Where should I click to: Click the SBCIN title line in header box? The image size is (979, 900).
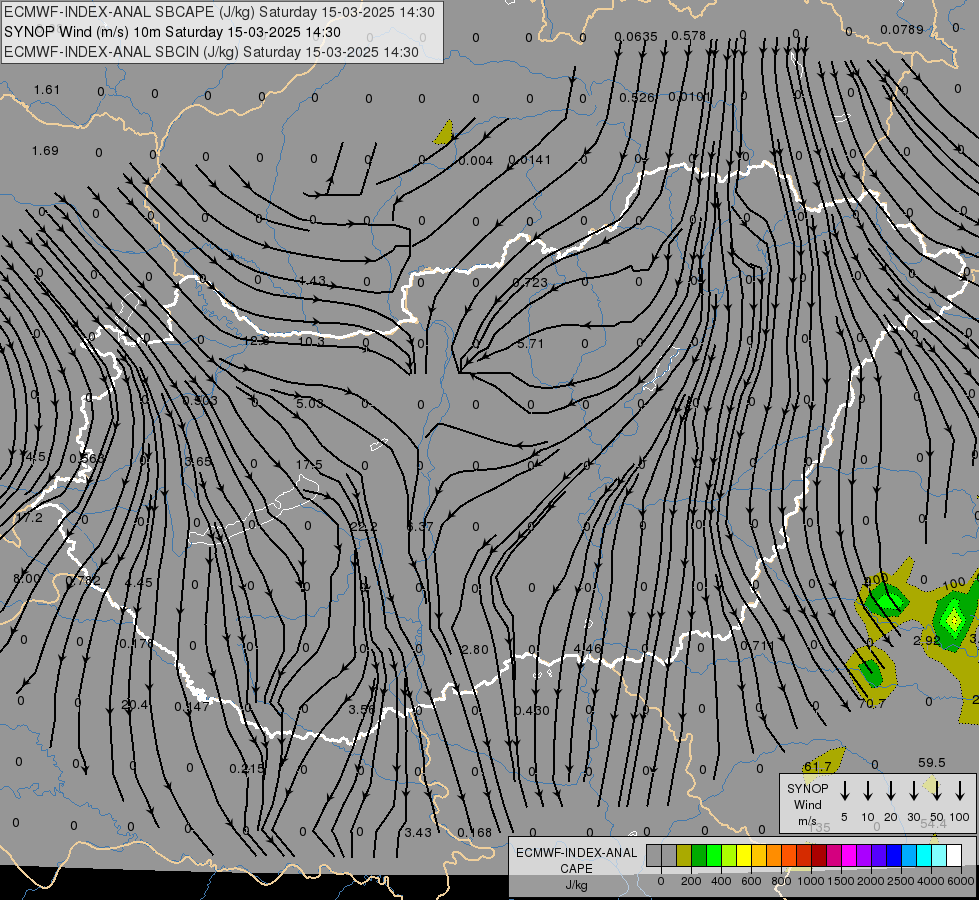211,52
